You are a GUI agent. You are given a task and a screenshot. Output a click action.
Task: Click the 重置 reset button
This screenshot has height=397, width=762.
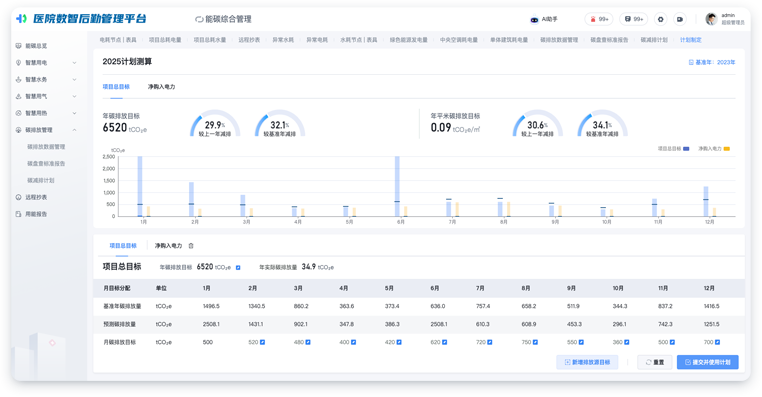[654, 362]
